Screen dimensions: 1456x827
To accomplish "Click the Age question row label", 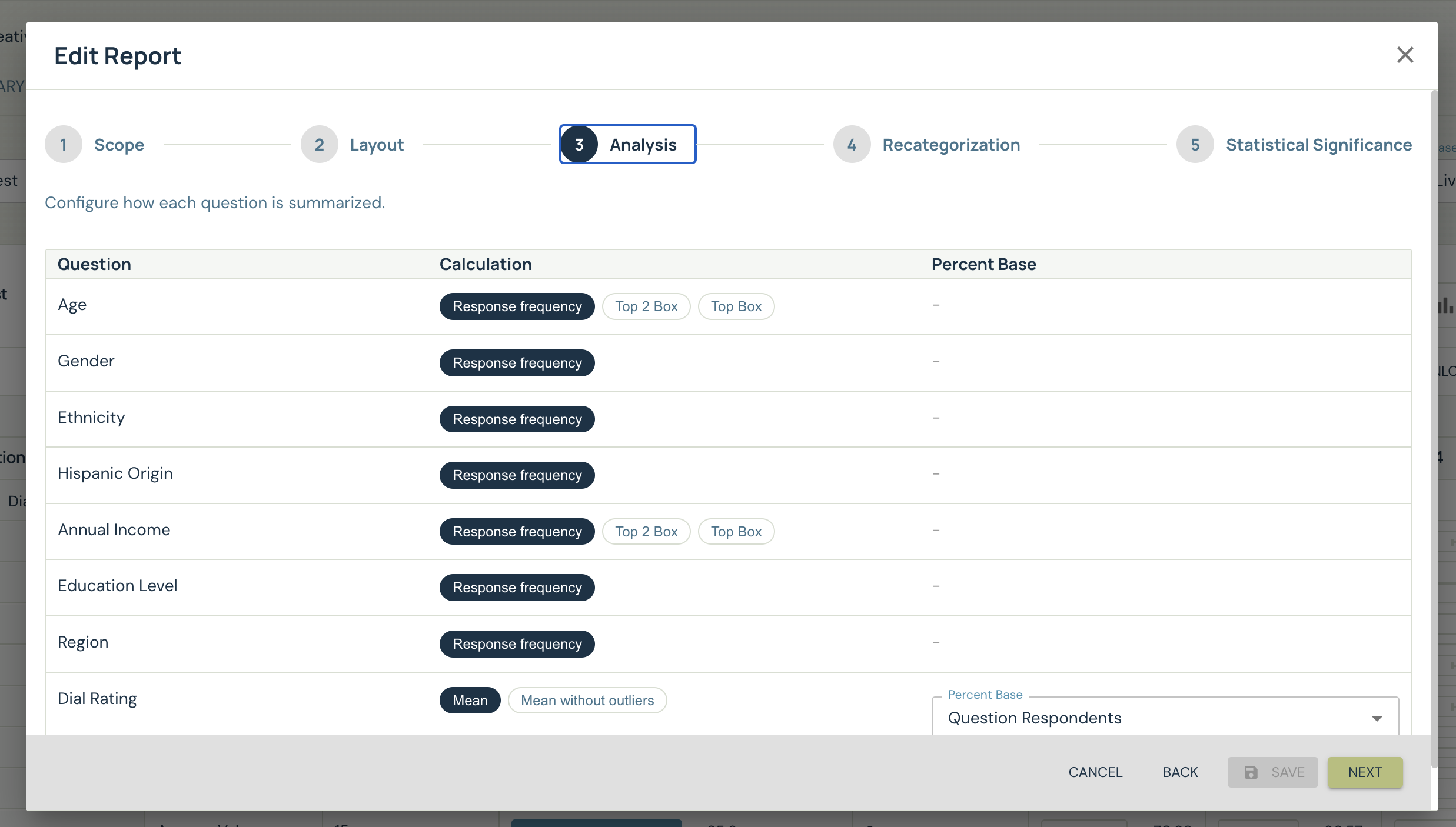I will click(72, 305).
